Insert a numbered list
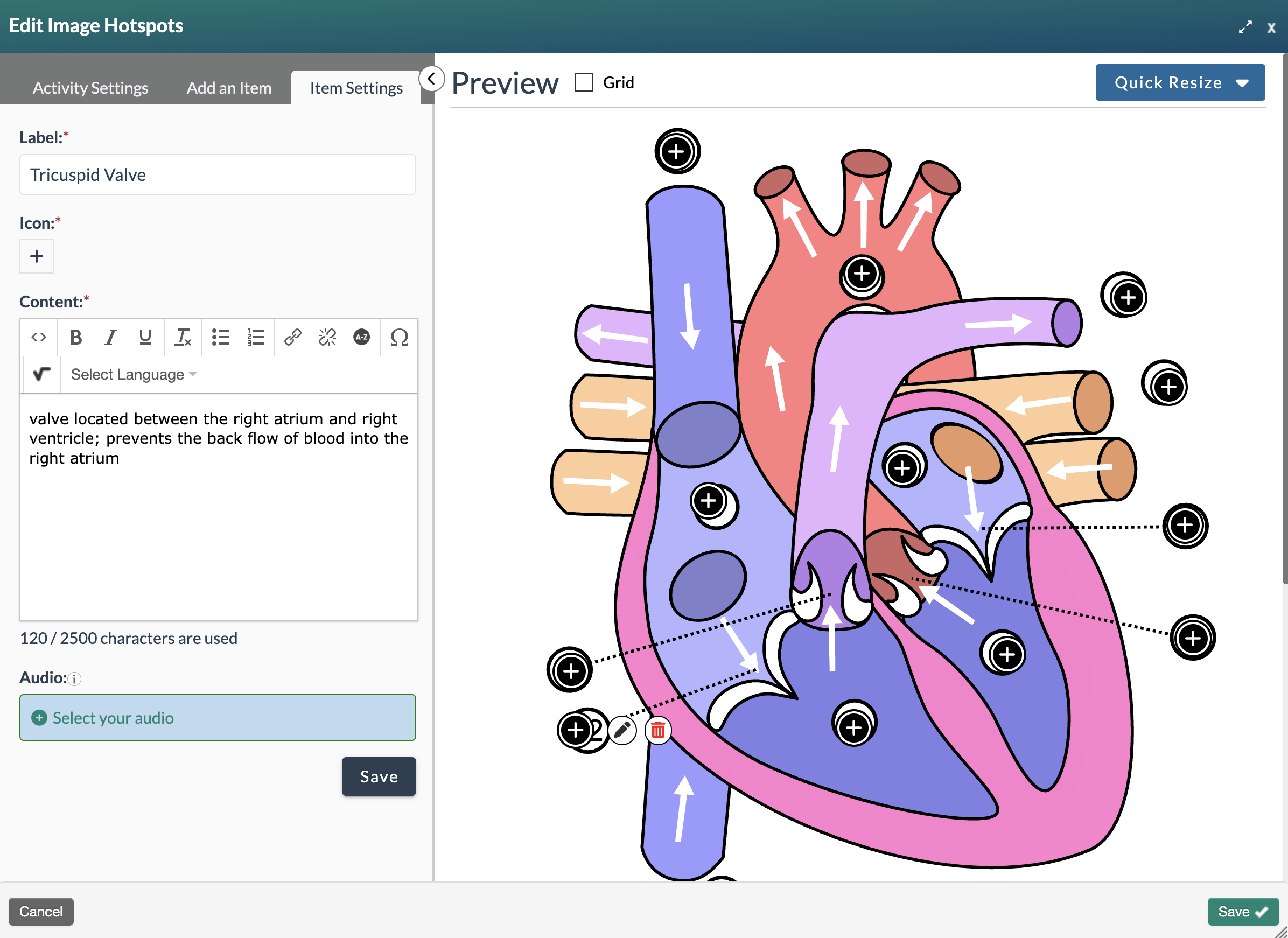The height and width of the screenshot is (938, 1288). [x=256, y=337]
